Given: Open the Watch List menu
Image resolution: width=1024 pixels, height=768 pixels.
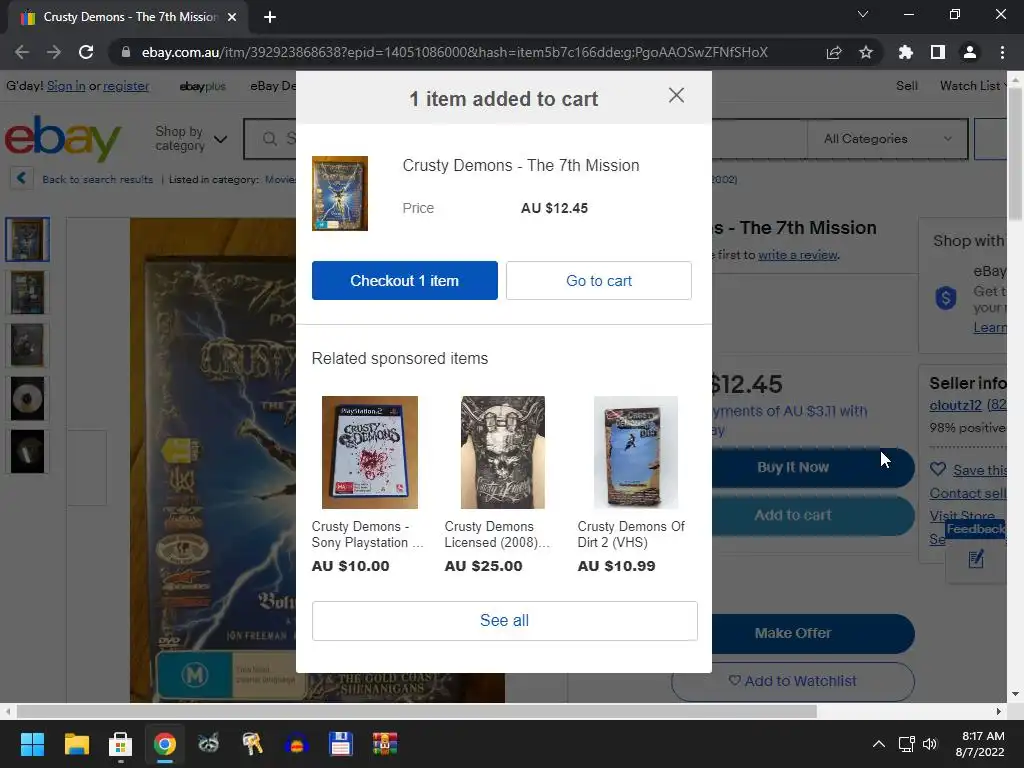Looking at the screenshot, I should point(972,86).
